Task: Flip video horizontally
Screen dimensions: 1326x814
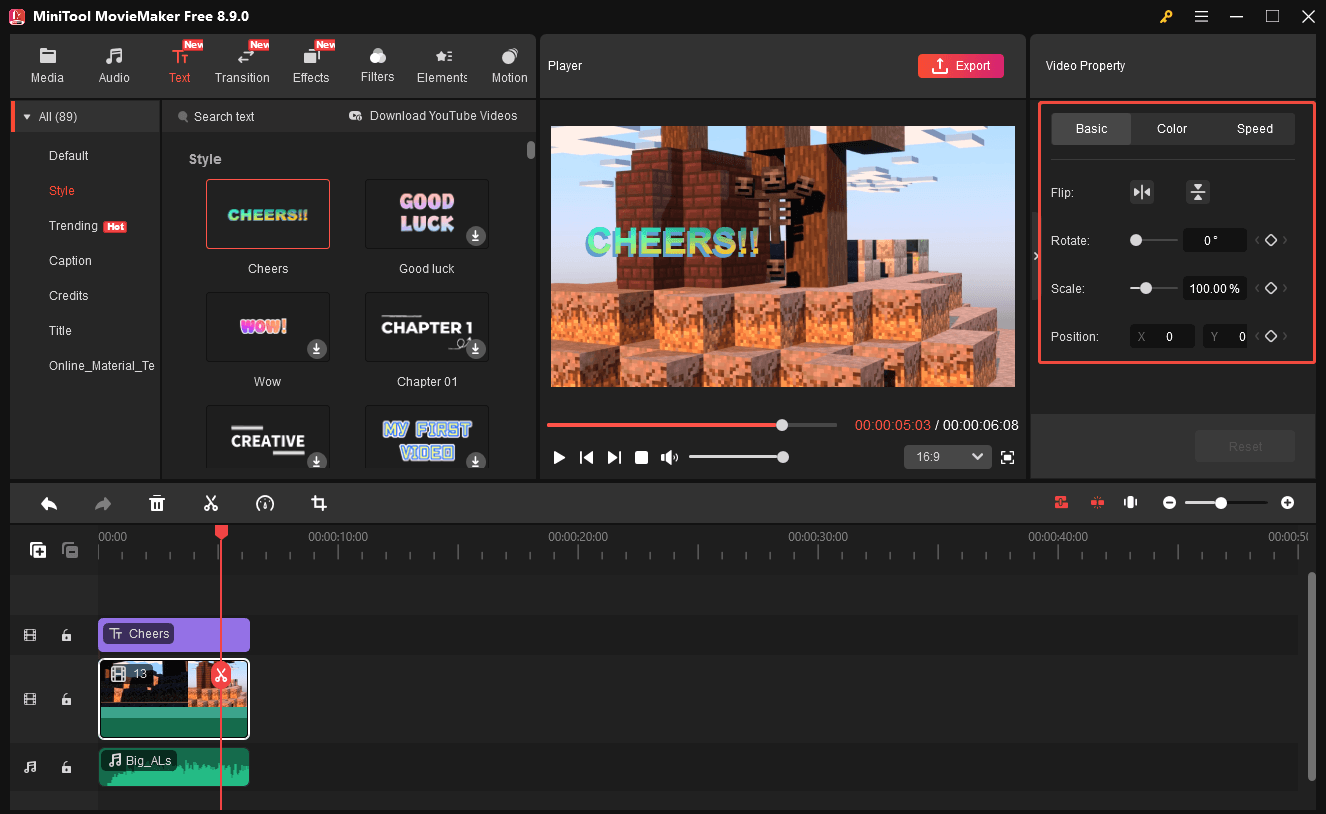Action: pos(1142,192)
